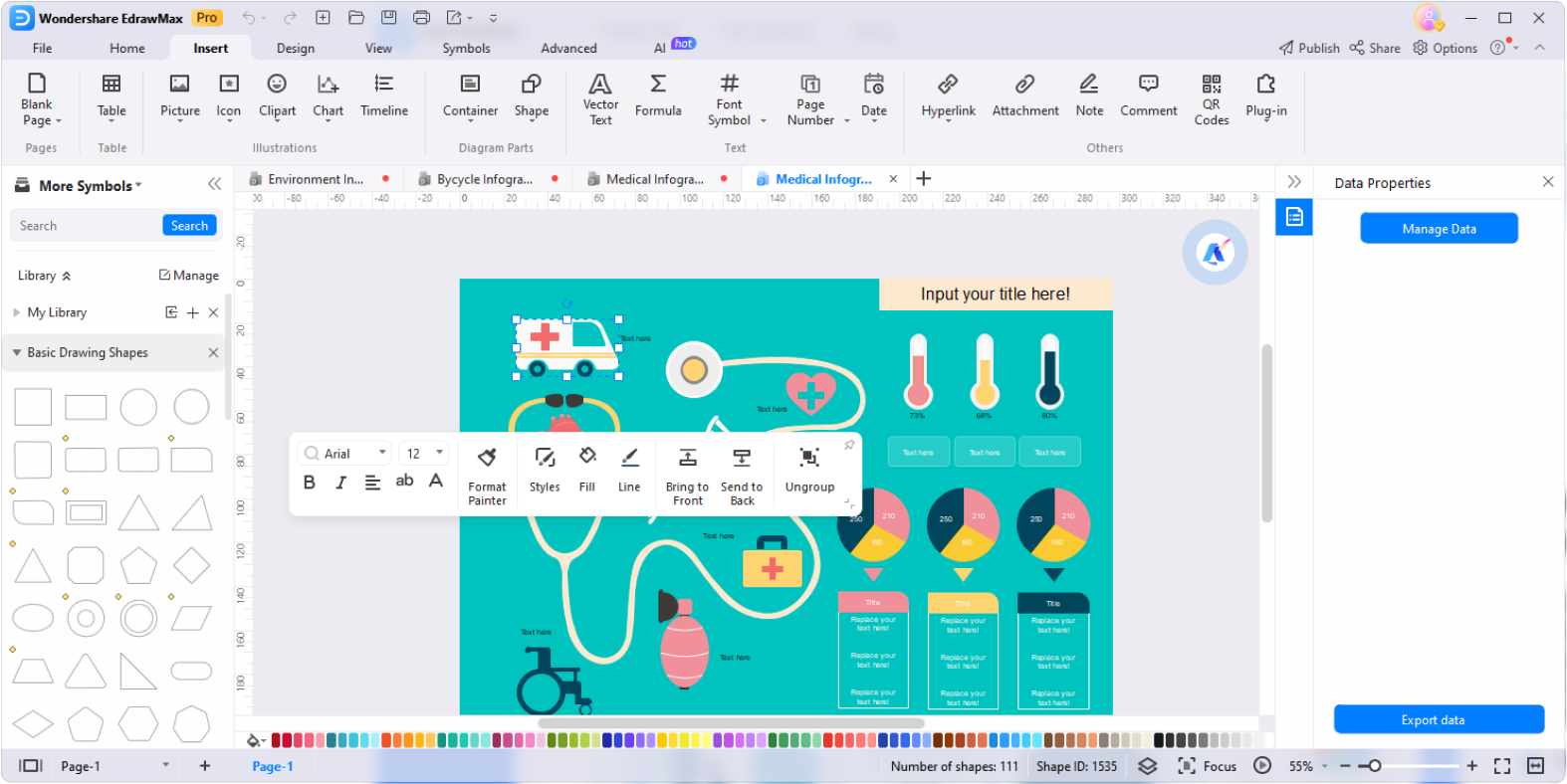Image resolution: width=1567 pixels, height=784 pixels.
Task: Switch to the Symbols ribbon tab
Action: click(x=466, y=48)
